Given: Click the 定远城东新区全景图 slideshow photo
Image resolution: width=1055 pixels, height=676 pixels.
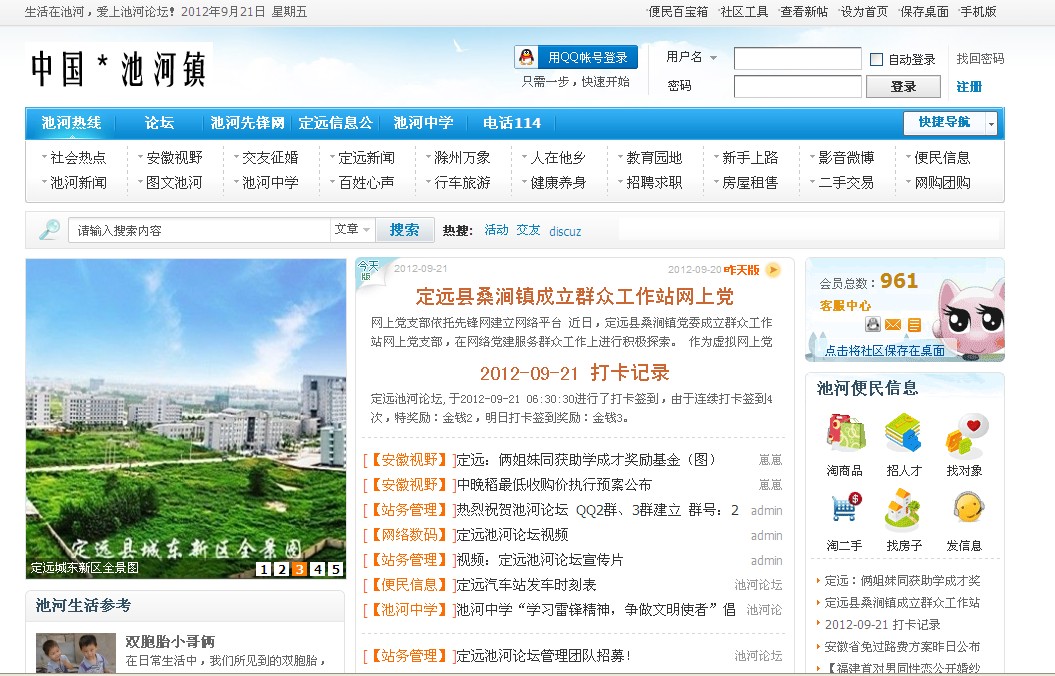Looking at the screenshot, I should point(186,418).
